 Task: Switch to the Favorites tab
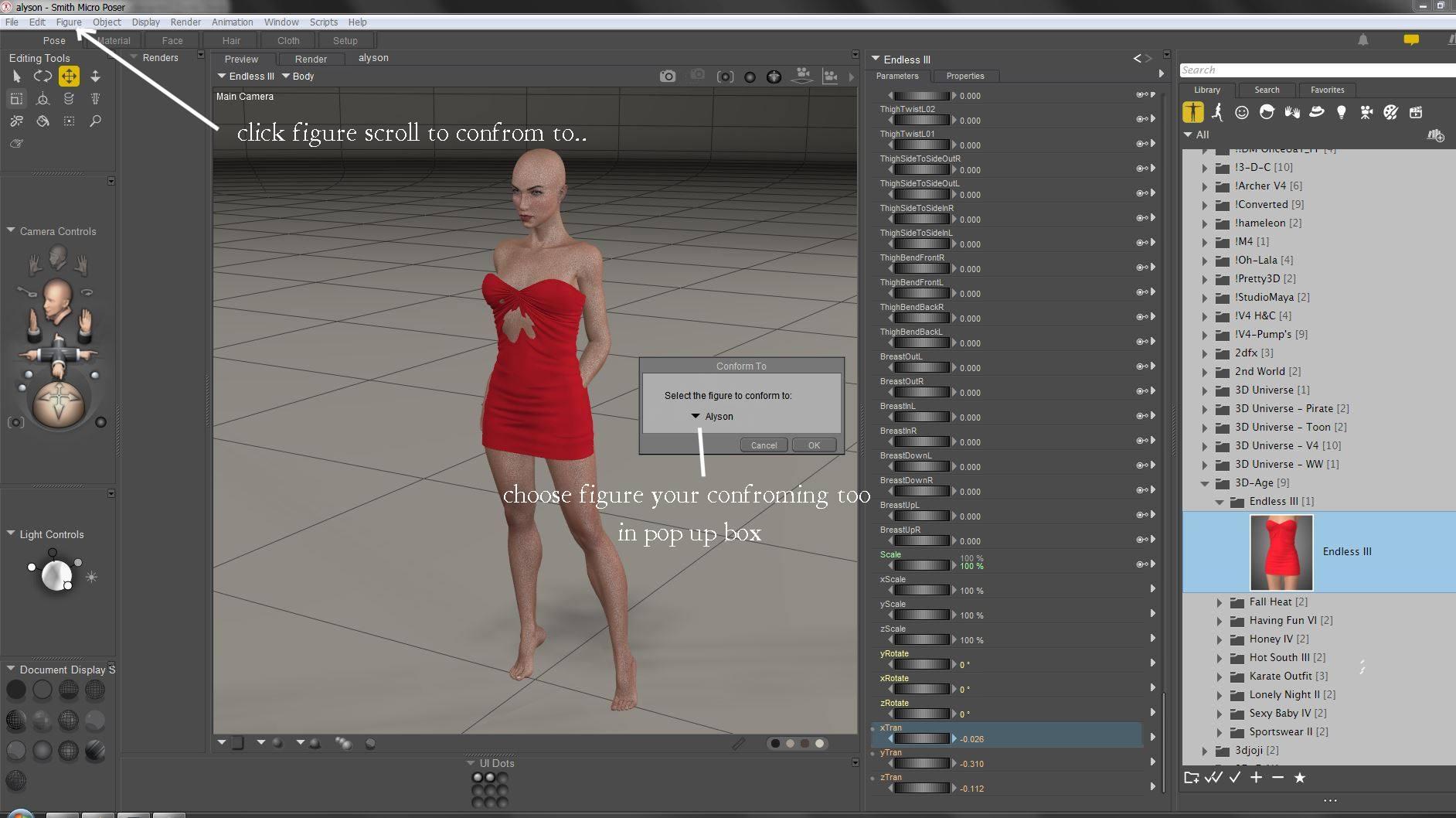coord(1327,90)
